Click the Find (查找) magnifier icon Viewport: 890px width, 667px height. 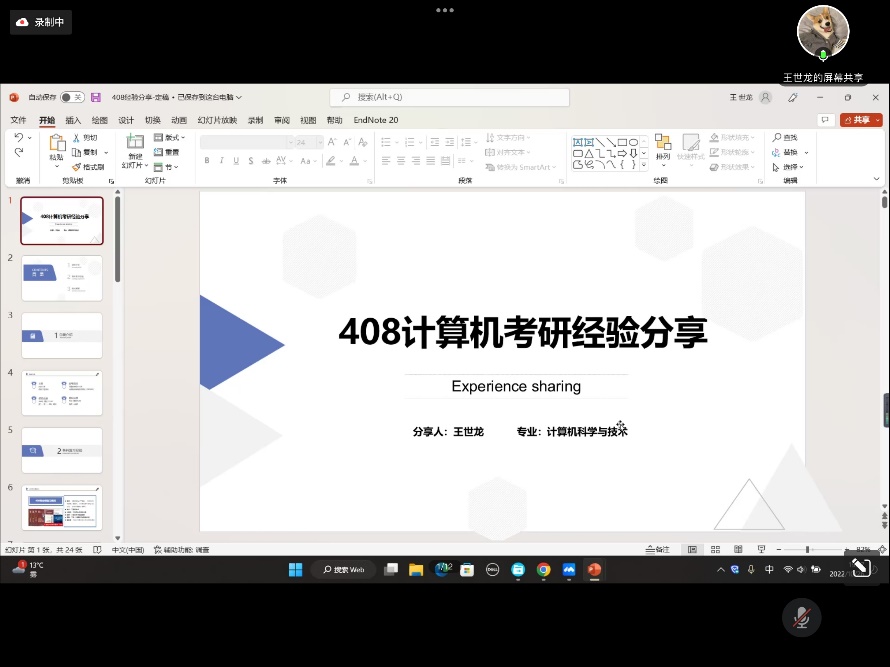point(777,137)
